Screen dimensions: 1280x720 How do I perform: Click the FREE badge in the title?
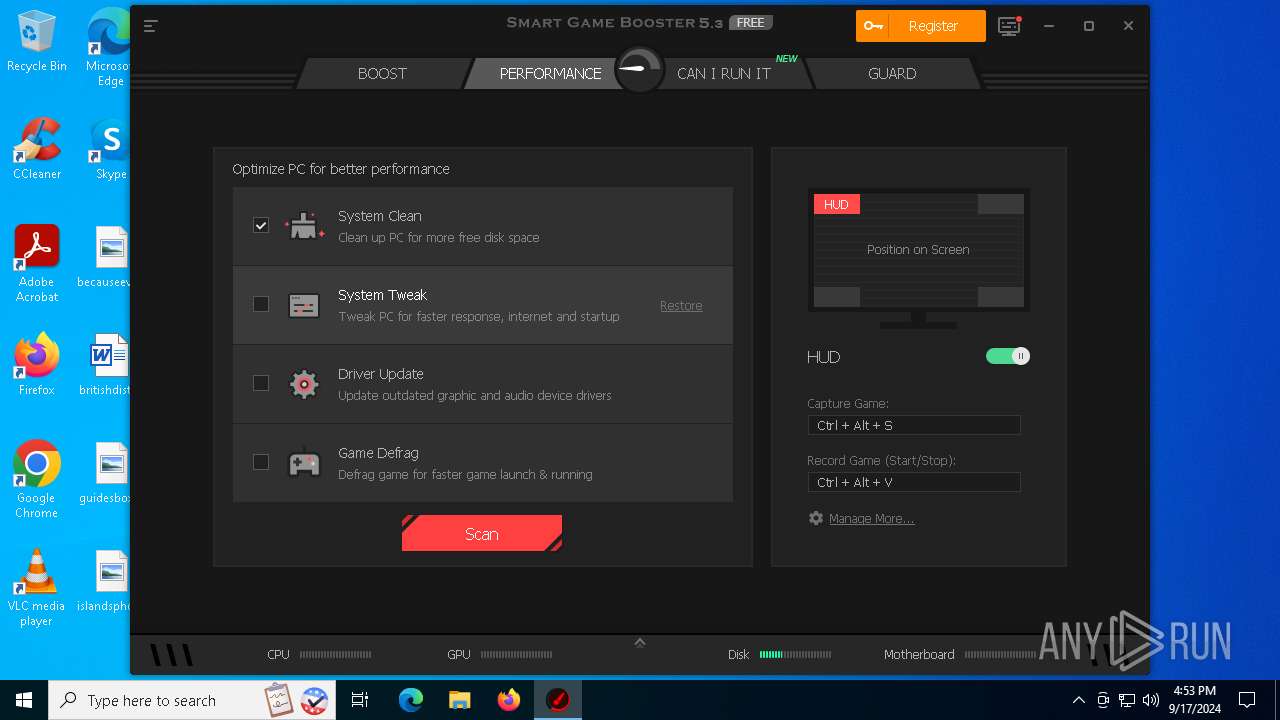tap(750, 22)
